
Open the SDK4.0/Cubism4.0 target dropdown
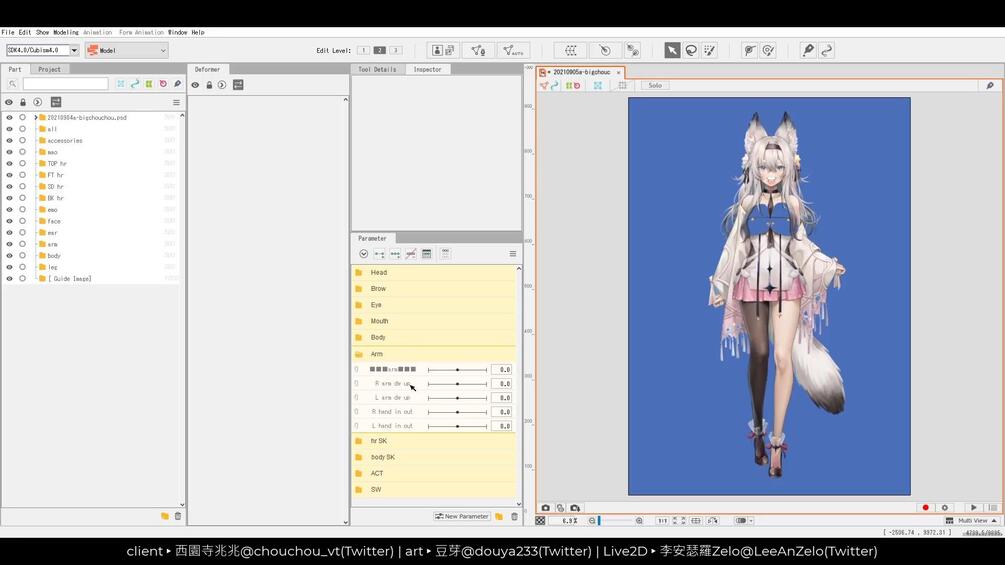[x=74, y=50]
